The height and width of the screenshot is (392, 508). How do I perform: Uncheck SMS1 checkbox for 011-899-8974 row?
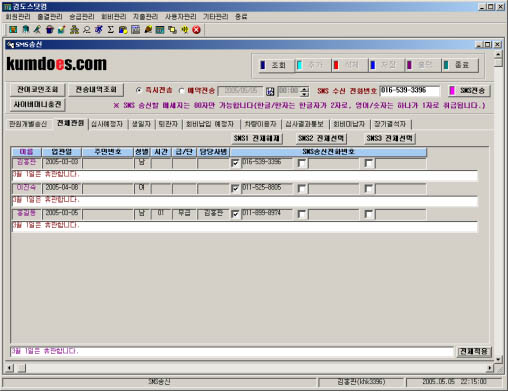[x=235, y=214]
